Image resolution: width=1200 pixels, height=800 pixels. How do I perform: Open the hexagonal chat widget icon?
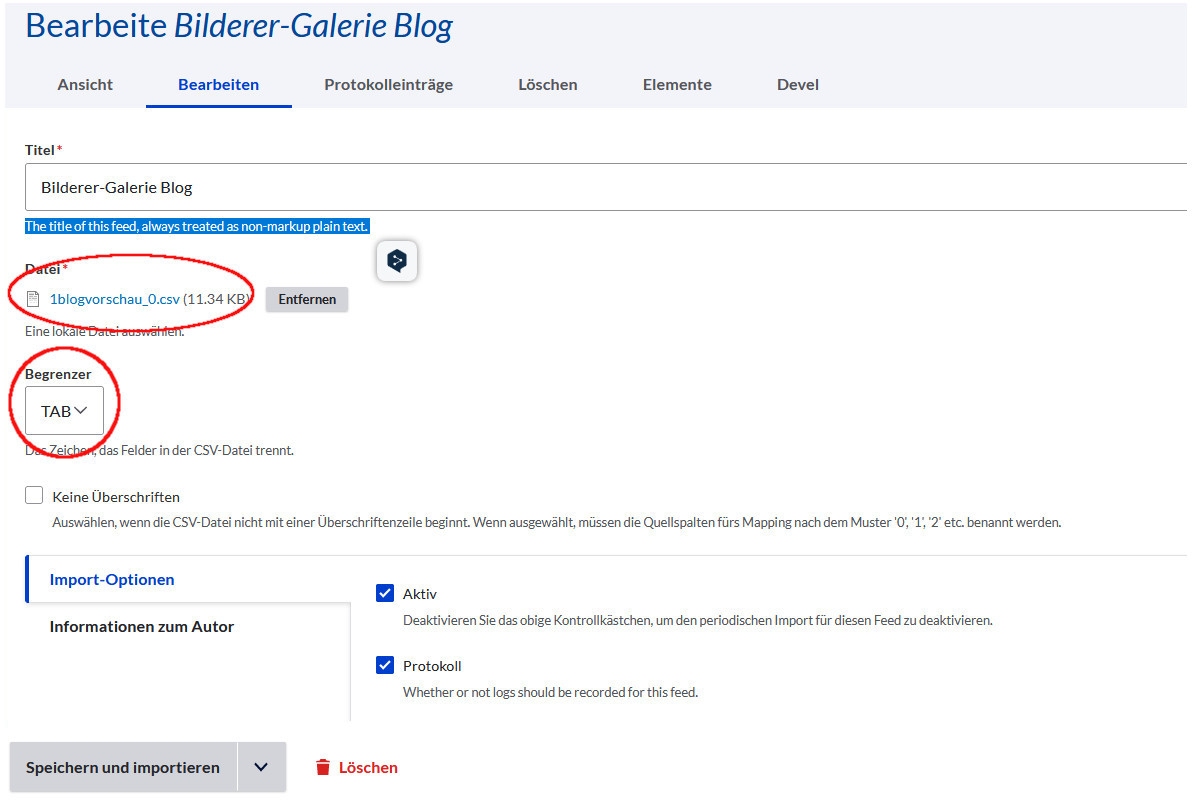(x=397, y=260)
